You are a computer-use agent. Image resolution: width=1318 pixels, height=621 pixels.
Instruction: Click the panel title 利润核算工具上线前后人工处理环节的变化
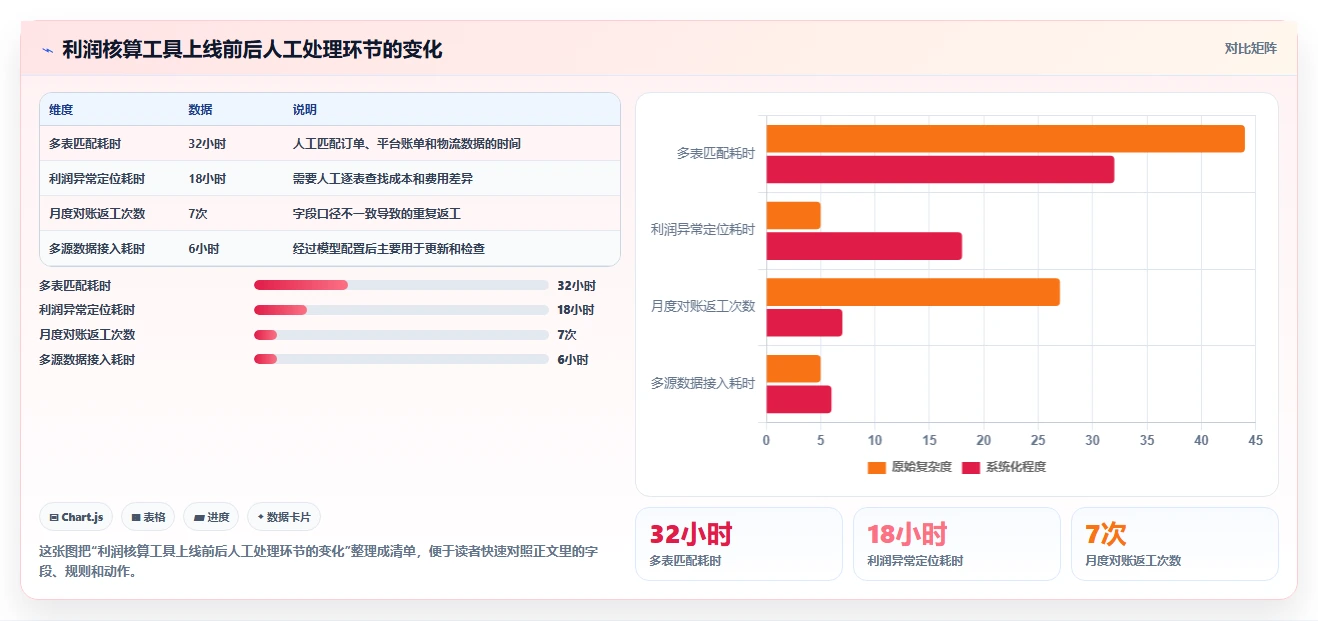click(x=252, y=50)
